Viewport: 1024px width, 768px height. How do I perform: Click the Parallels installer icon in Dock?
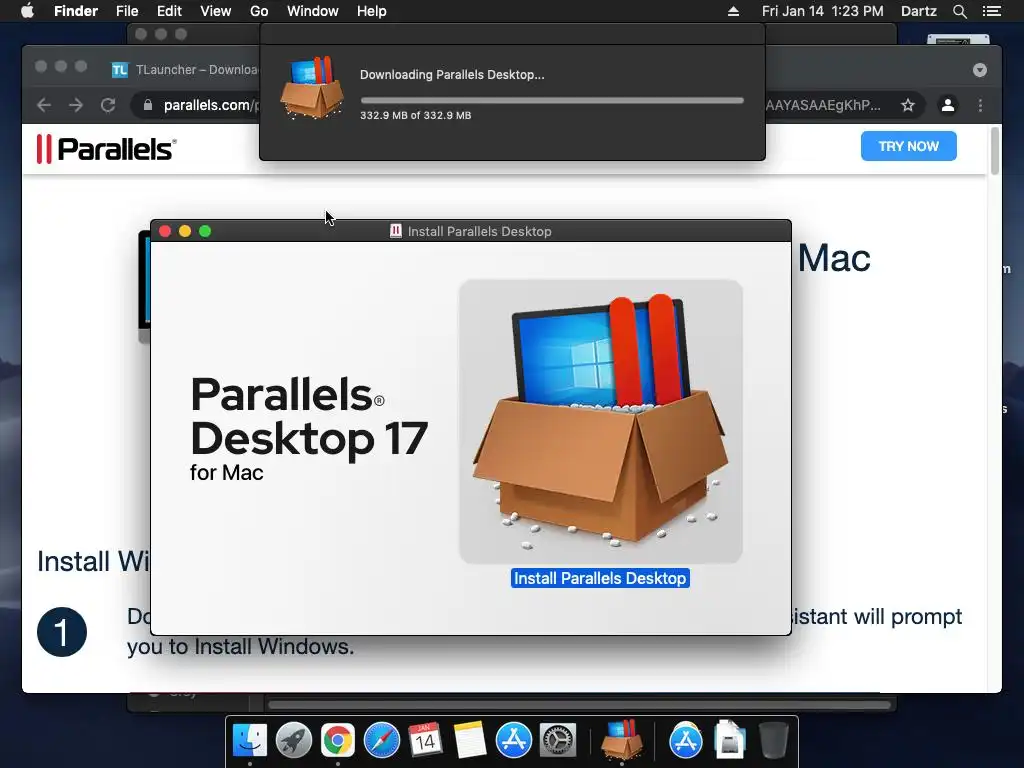[622, 740]
